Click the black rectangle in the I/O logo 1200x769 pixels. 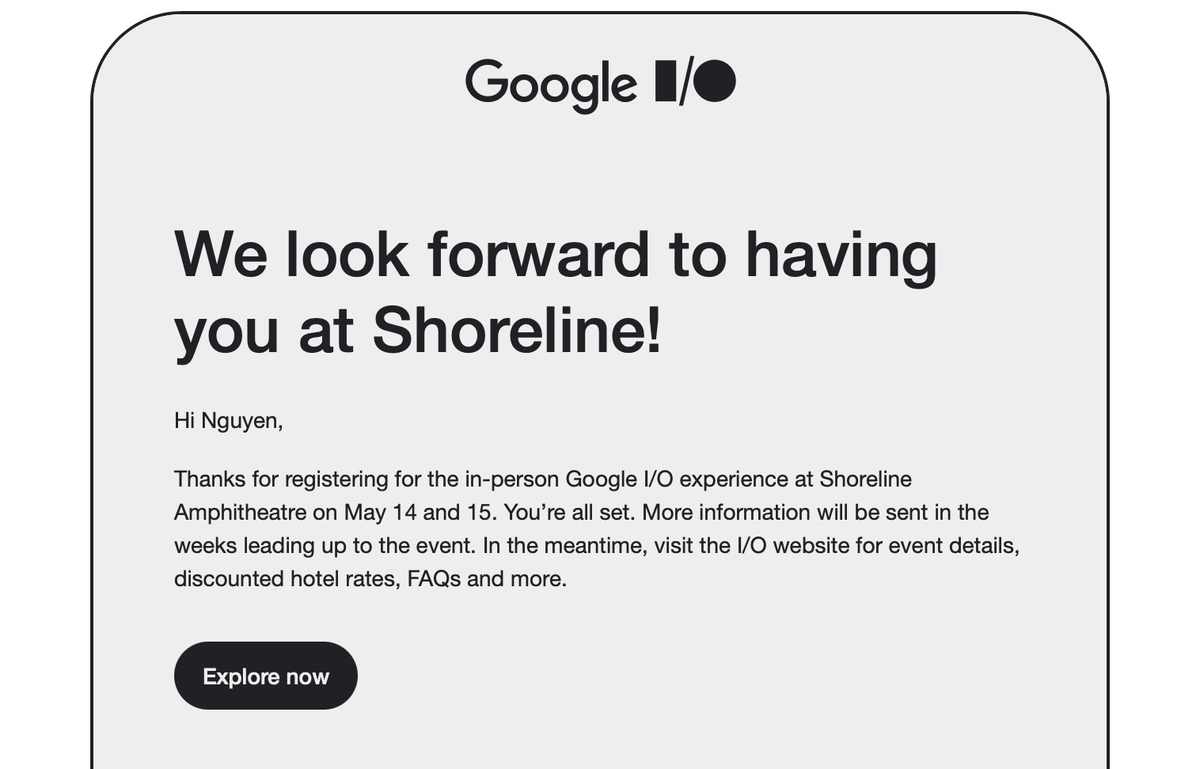[x=664, y=81]
